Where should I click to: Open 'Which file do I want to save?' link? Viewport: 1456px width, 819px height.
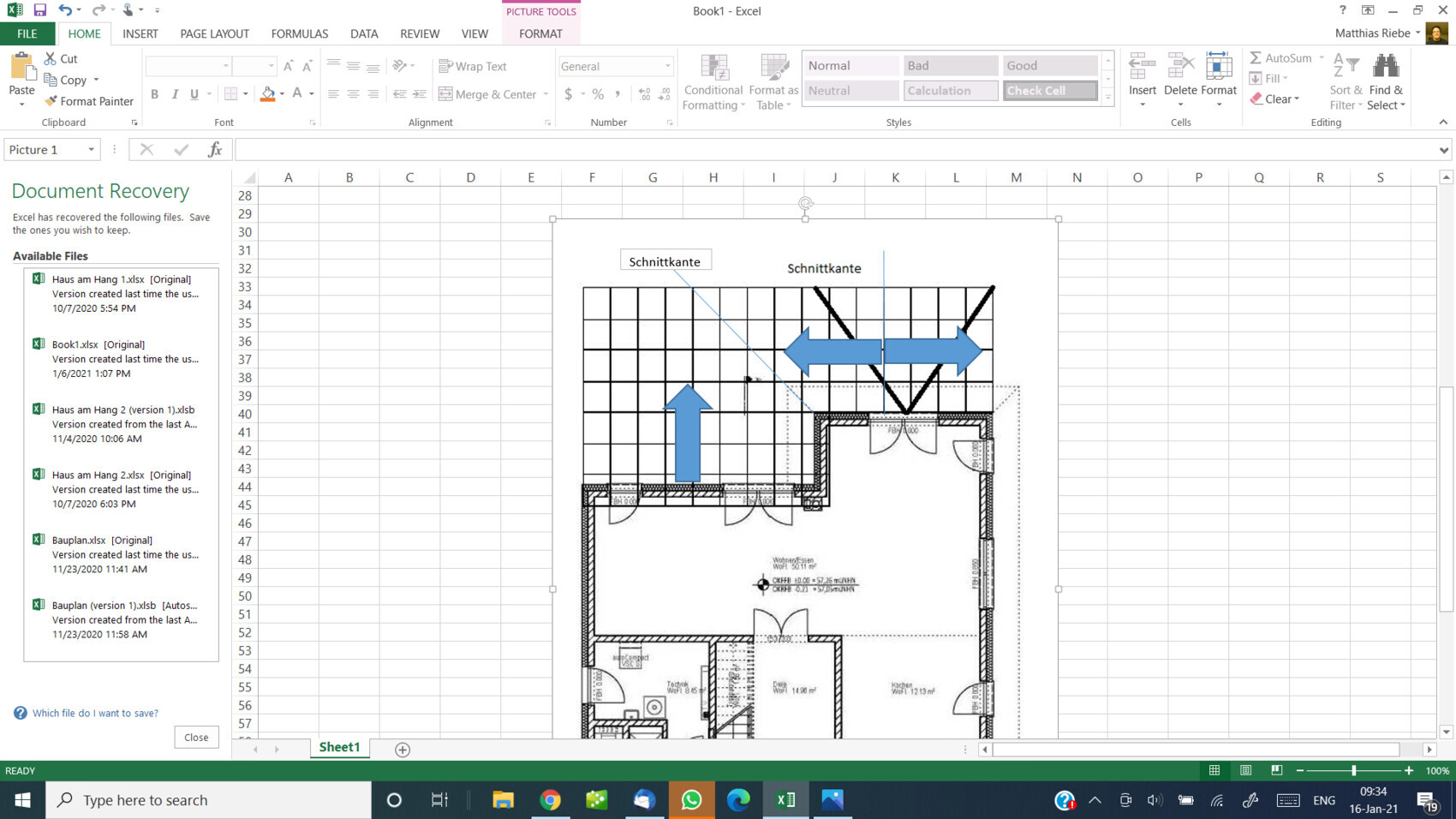tap(95, 713)
